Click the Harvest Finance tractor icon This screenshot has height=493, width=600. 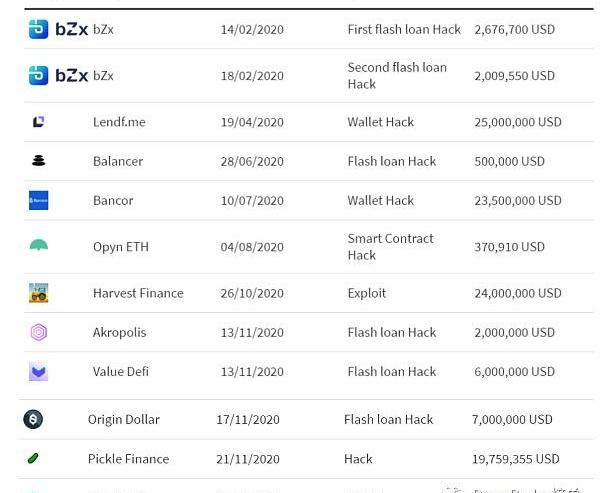39,293
